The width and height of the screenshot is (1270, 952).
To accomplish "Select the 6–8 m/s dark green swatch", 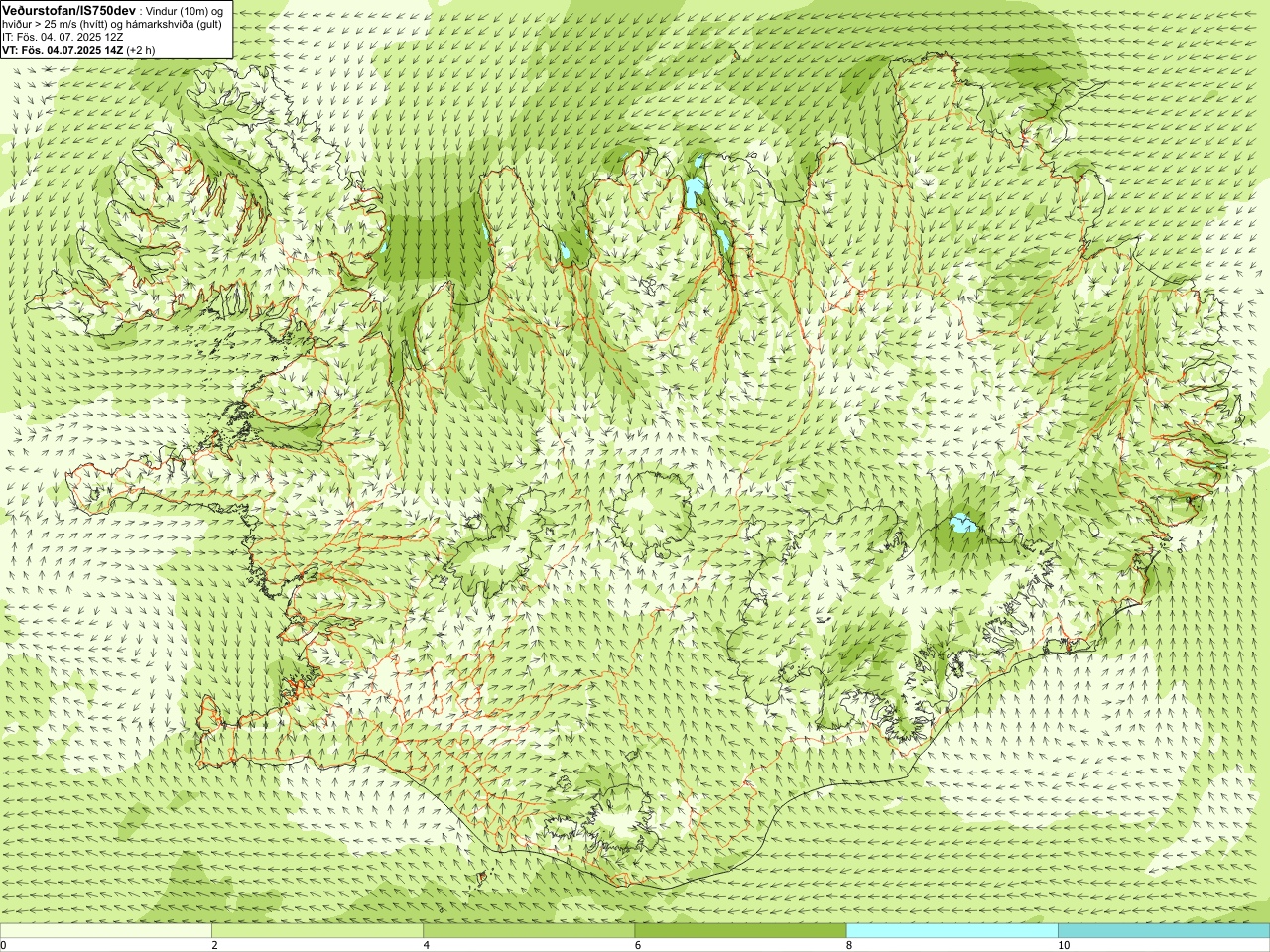I will tap(740, 931).
